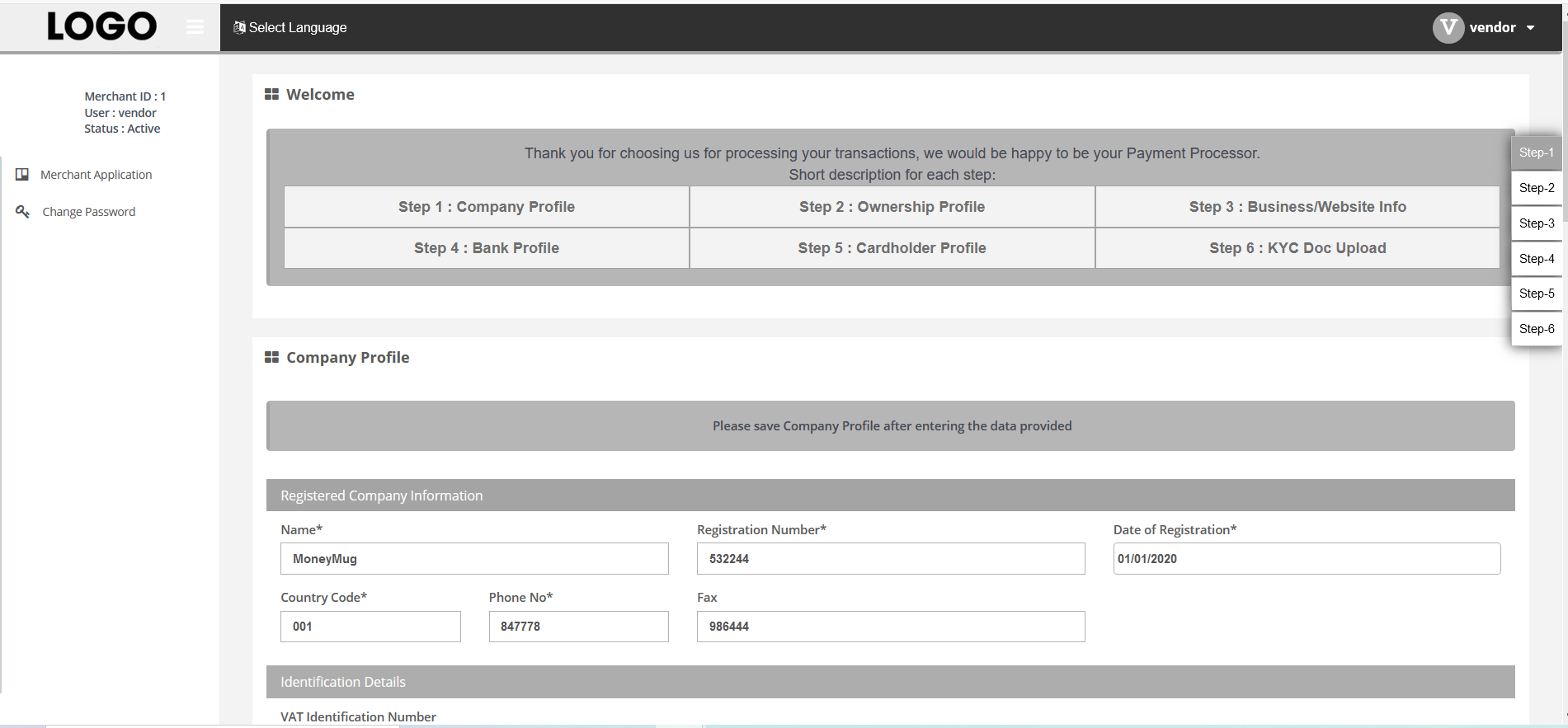Focus the Date of Registration field
The image size is (1568, 728).
tap(1306, 559)
